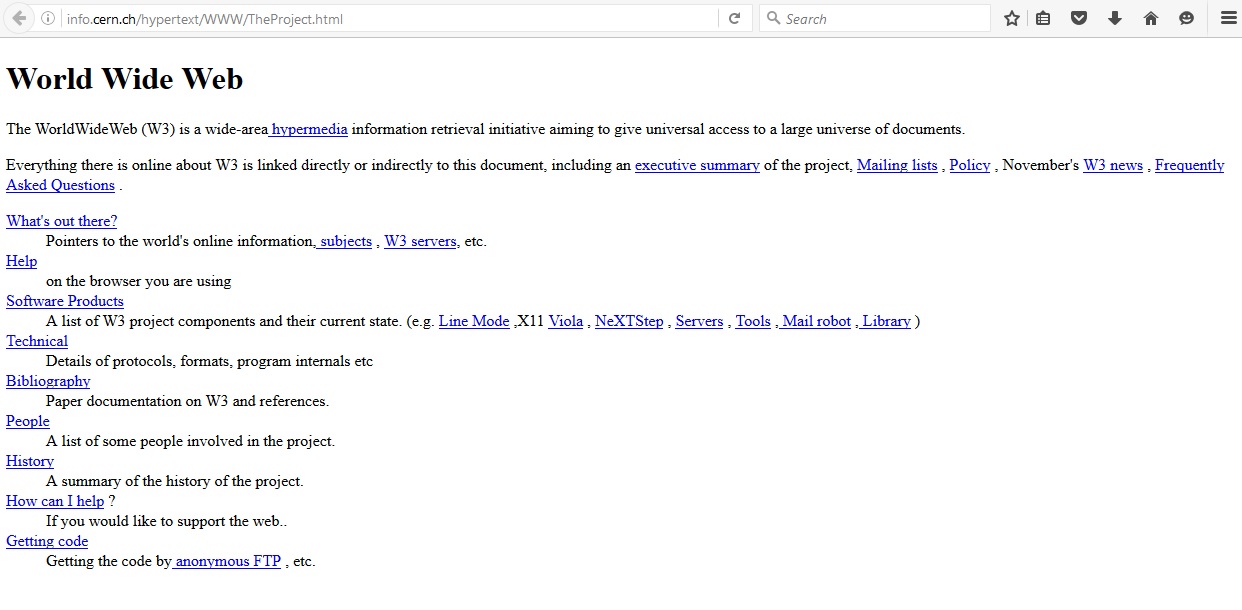Follow the Mailing lists link

897,165
